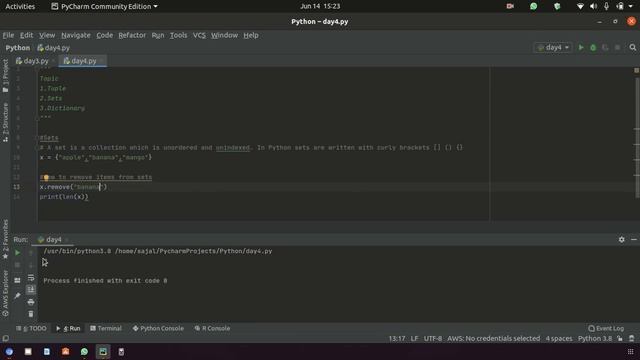The image size is (640, 360).
Task: Click the yellow intention lightbulb on line 12
Action: click(46, 177)
